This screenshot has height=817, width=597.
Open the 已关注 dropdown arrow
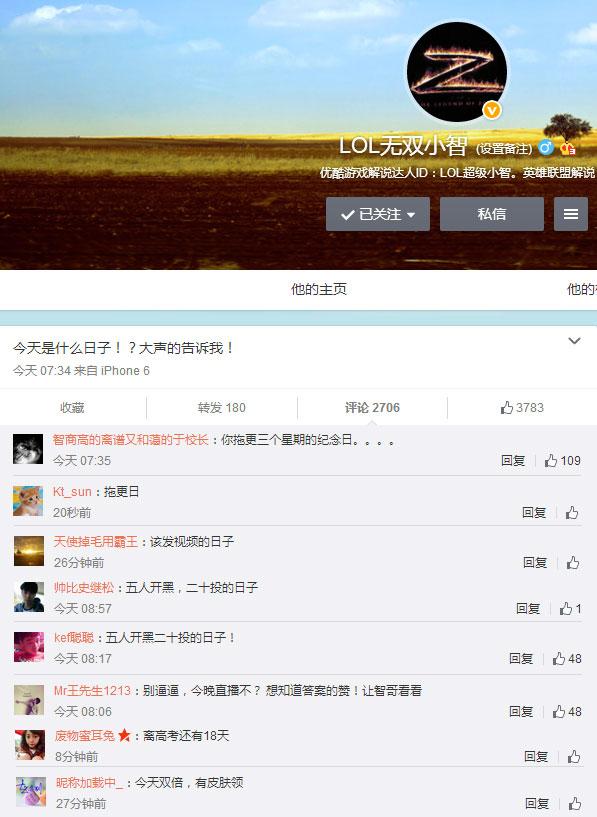point(411,215)
